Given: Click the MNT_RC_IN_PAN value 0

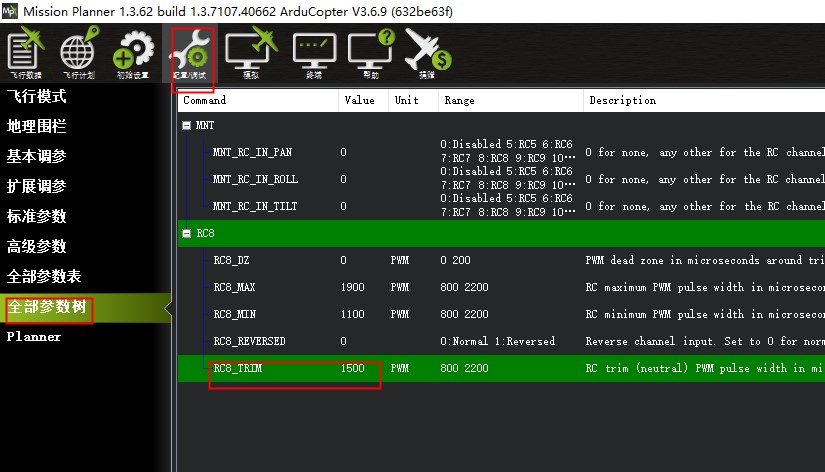Looking at the screenshot, I should (x=343, y=152).
